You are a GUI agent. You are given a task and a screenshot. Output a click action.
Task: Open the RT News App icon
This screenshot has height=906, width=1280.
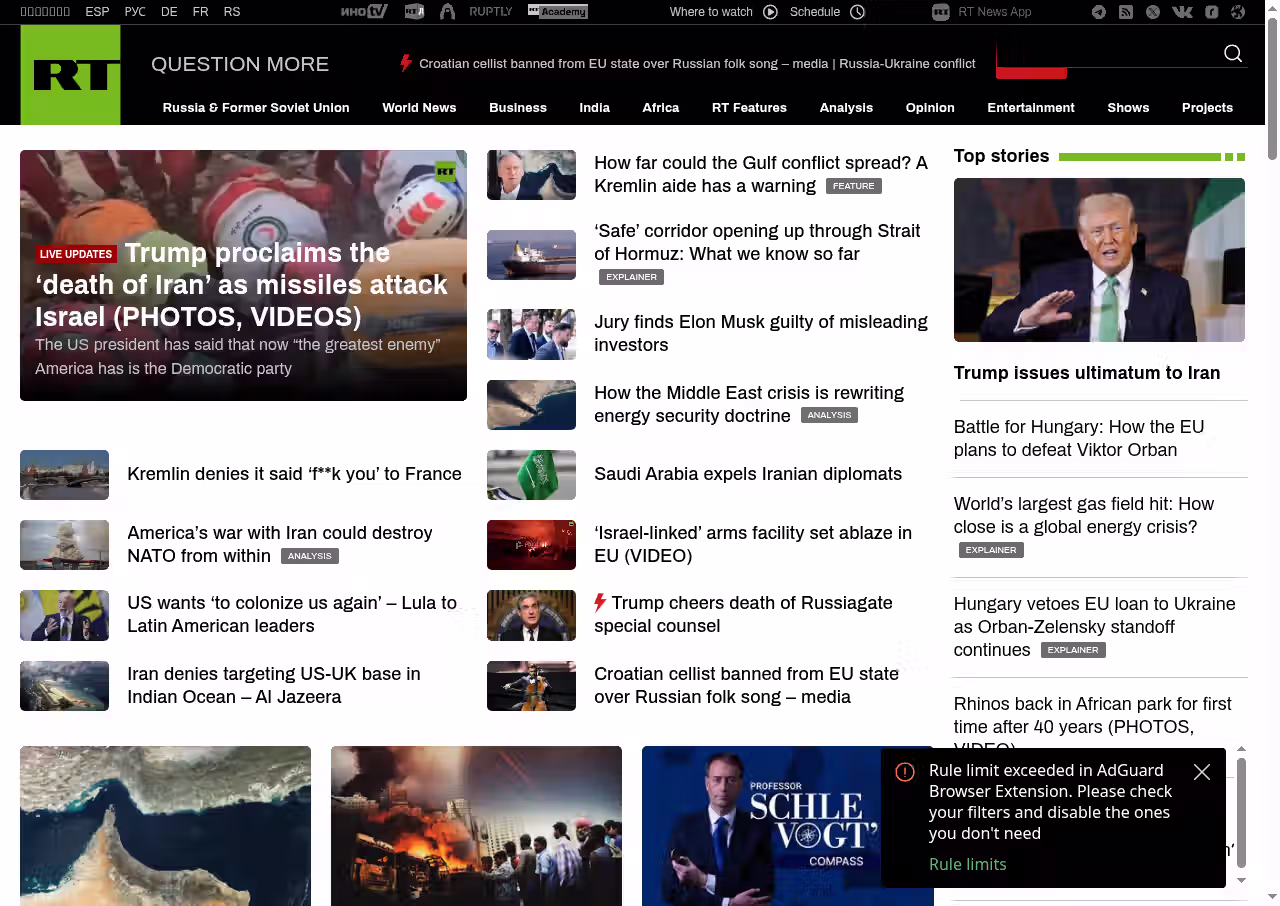pyautogui.click(x=940, y=12)
